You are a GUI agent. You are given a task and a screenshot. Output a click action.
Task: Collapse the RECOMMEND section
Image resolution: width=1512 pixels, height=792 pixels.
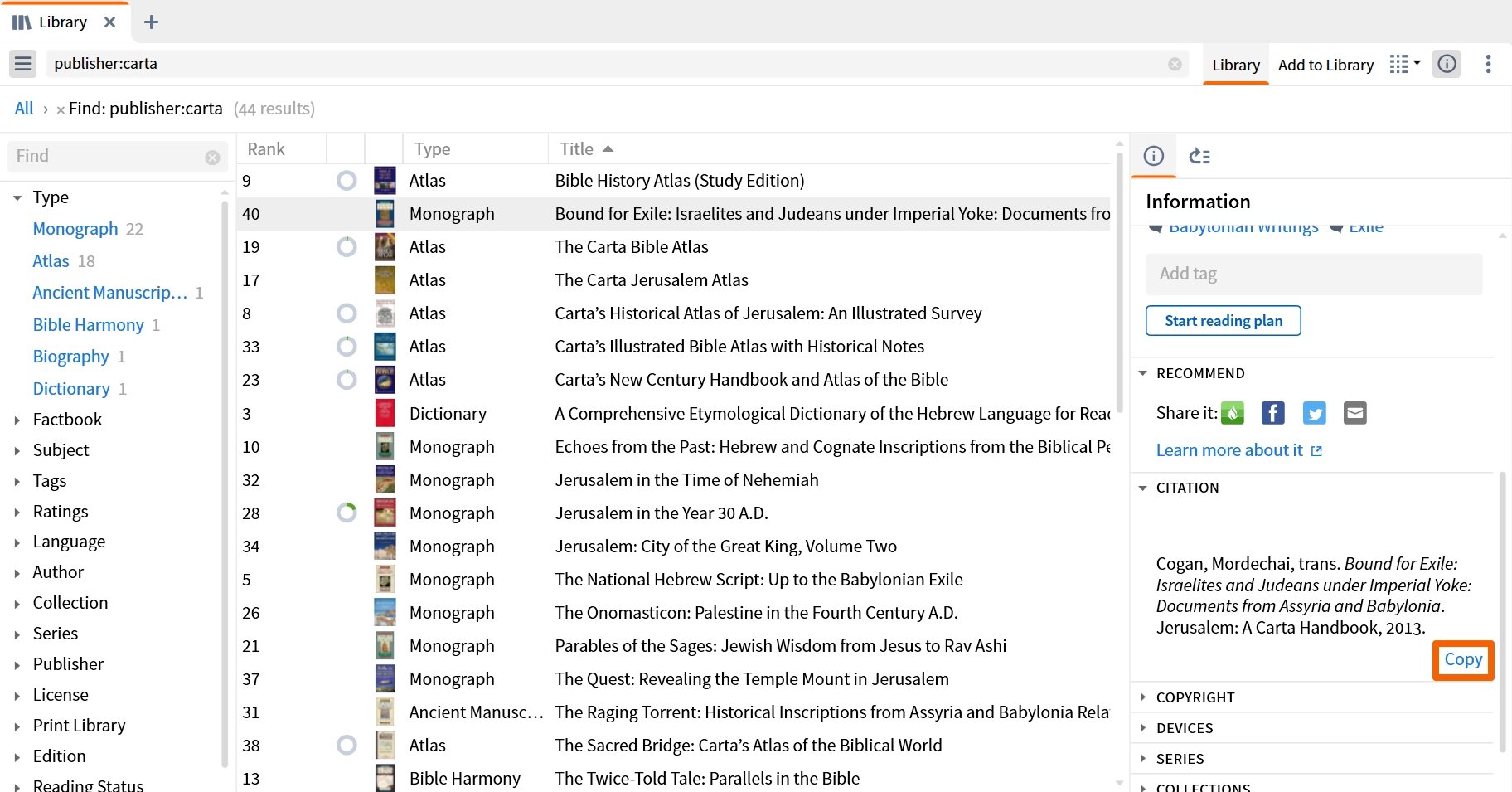[x=1143, y=373]
